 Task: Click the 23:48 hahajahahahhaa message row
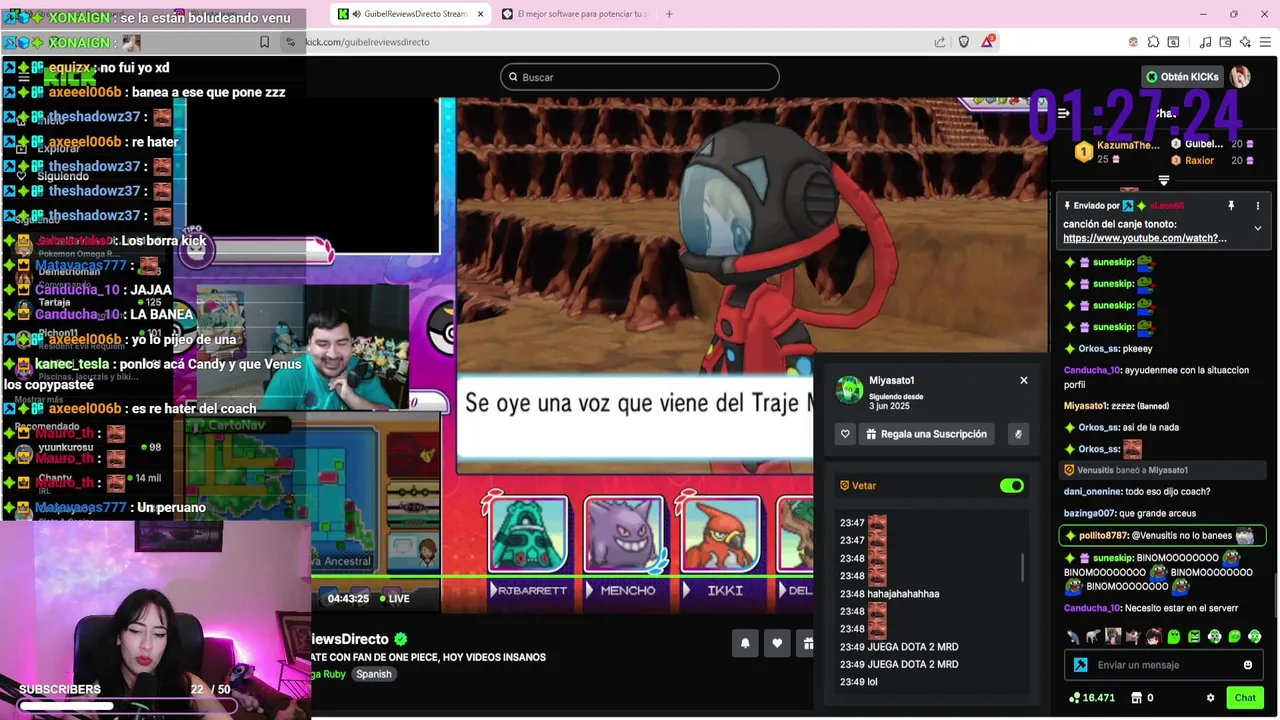889,594
